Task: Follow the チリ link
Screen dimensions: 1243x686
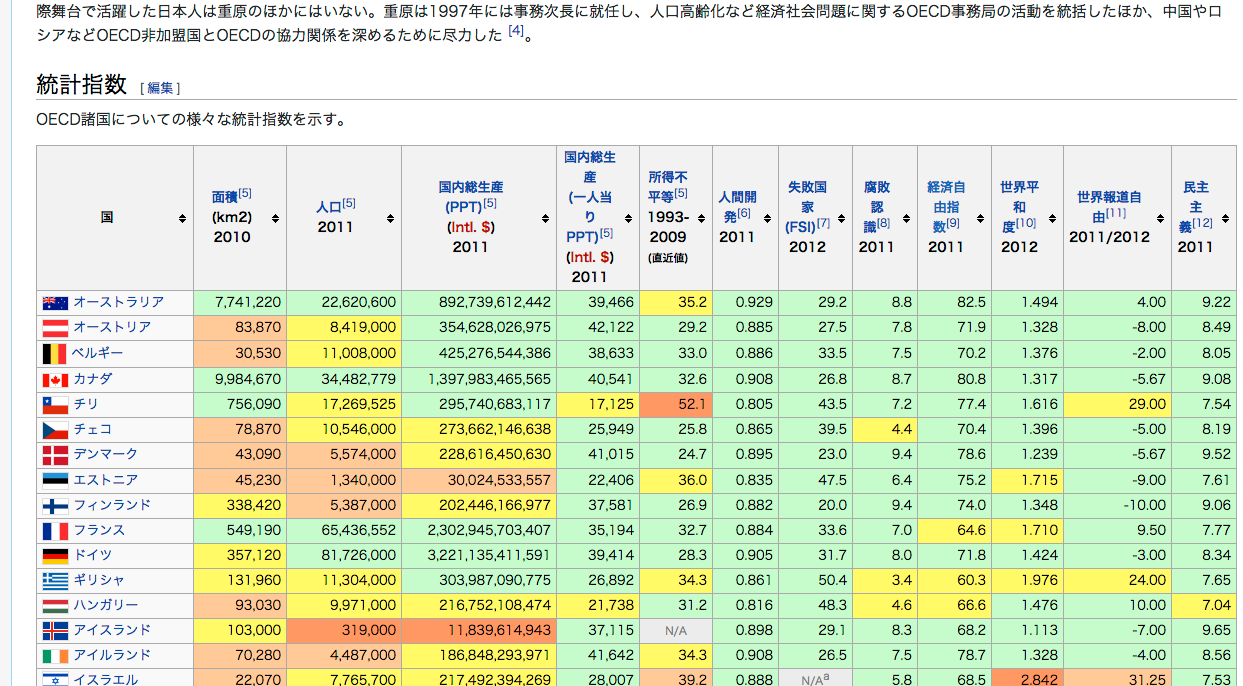Action: click(86, 404)
